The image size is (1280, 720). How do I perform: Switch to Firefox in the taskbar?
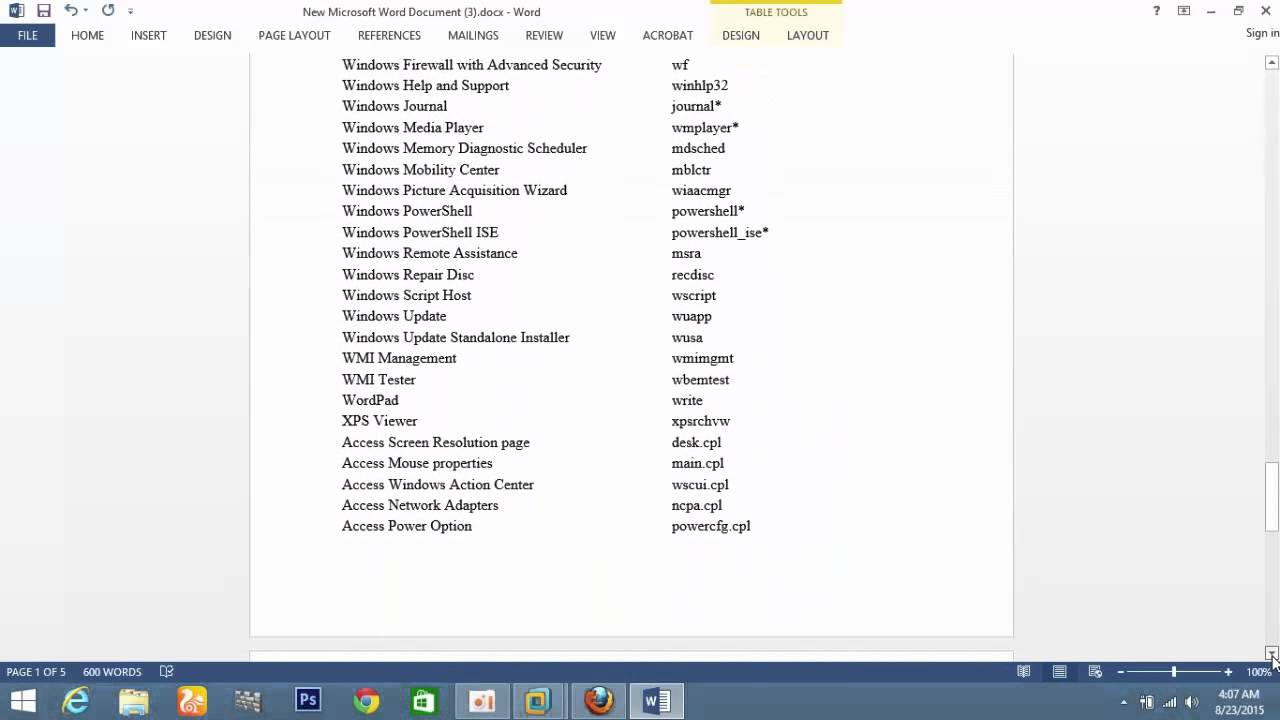[x=598, y=701]
